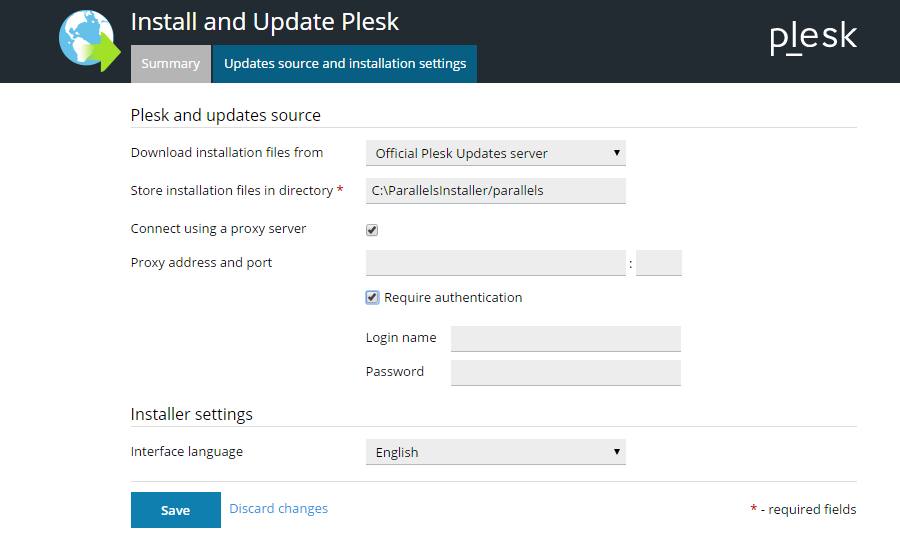The width and height of the screenshot is (900, 549).
Task: Click the small proxy port field
Action: 659,264
